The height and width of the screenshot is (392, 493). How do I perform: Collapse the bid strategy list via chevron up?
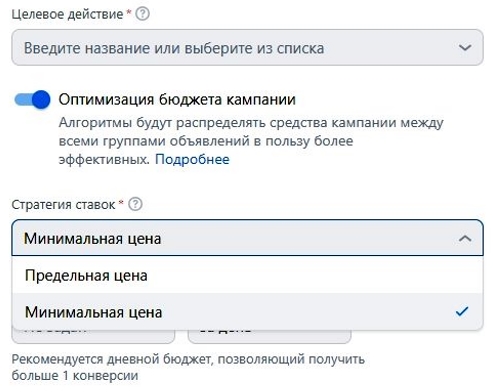pyautogui.click(x=465, y=238)
